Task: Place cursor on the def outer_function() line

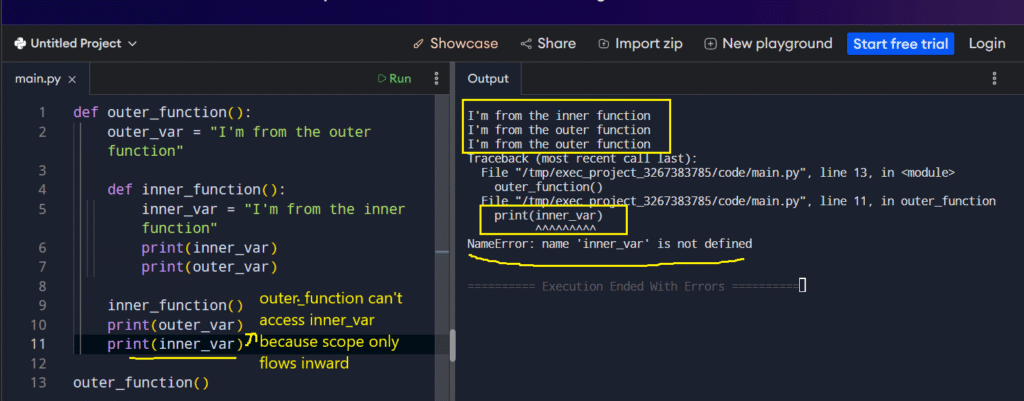Action: click(x=162, y=112)
